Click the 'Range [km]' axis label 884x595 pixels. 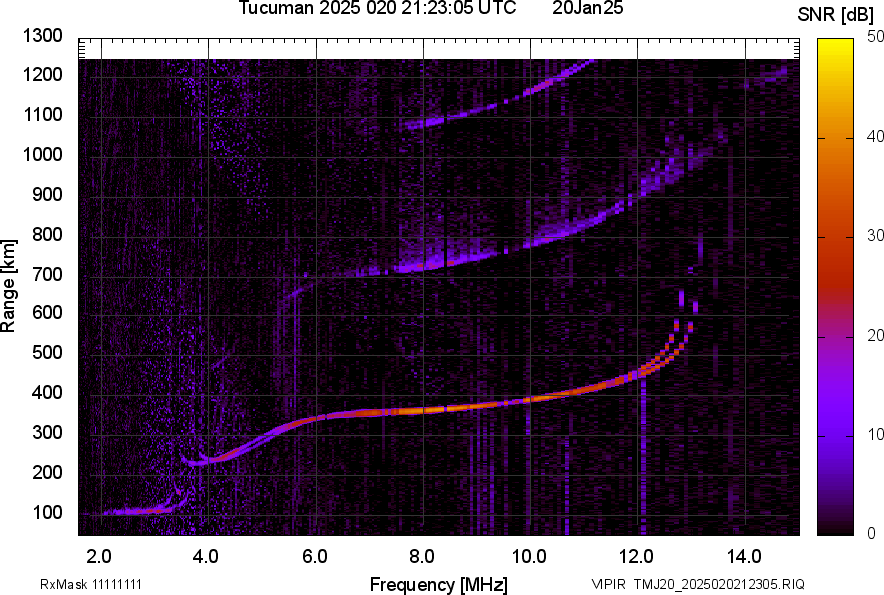click(8, 286)
